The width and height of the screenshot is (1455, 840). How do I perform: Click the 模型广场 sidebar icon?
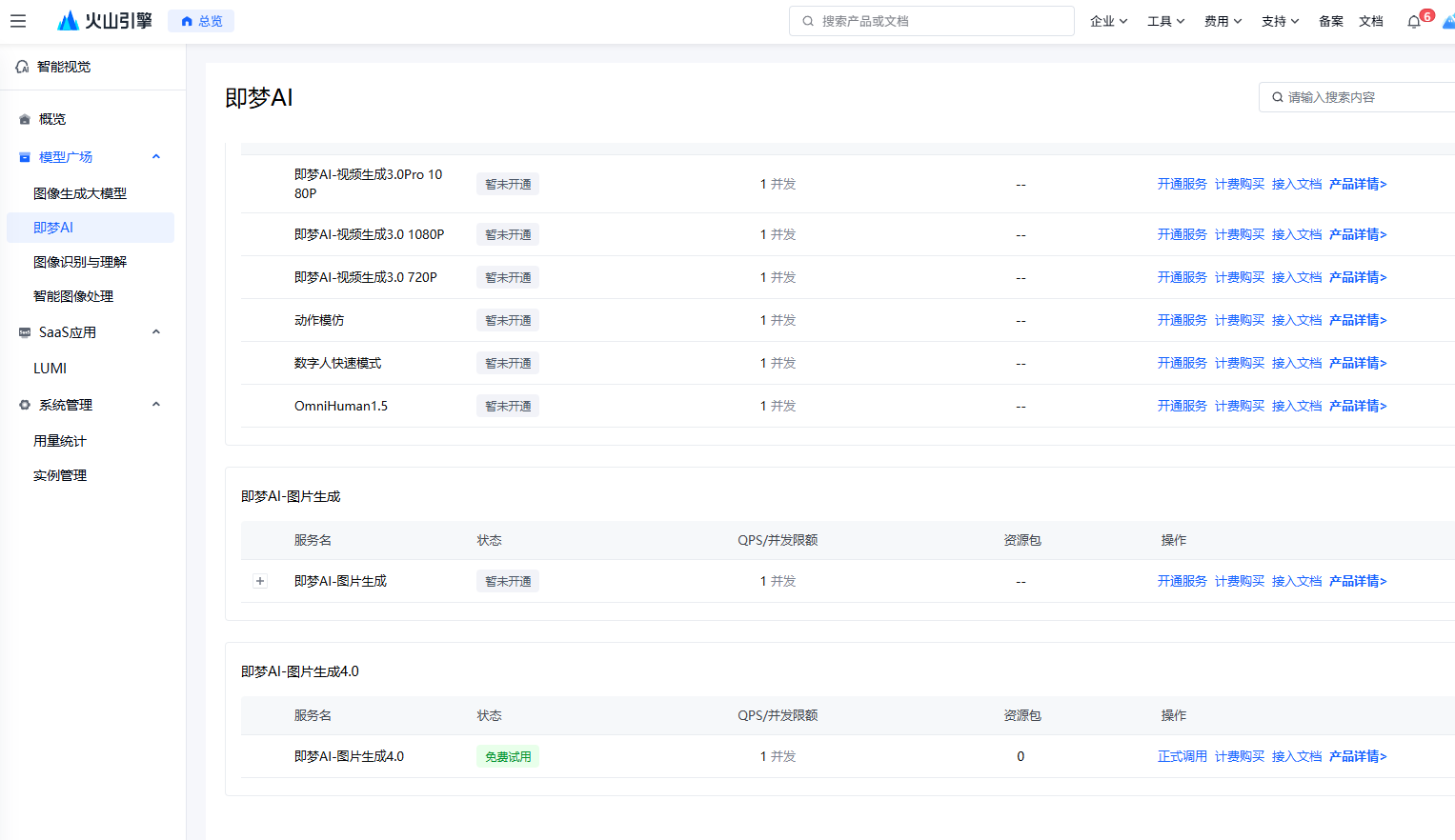25,157
